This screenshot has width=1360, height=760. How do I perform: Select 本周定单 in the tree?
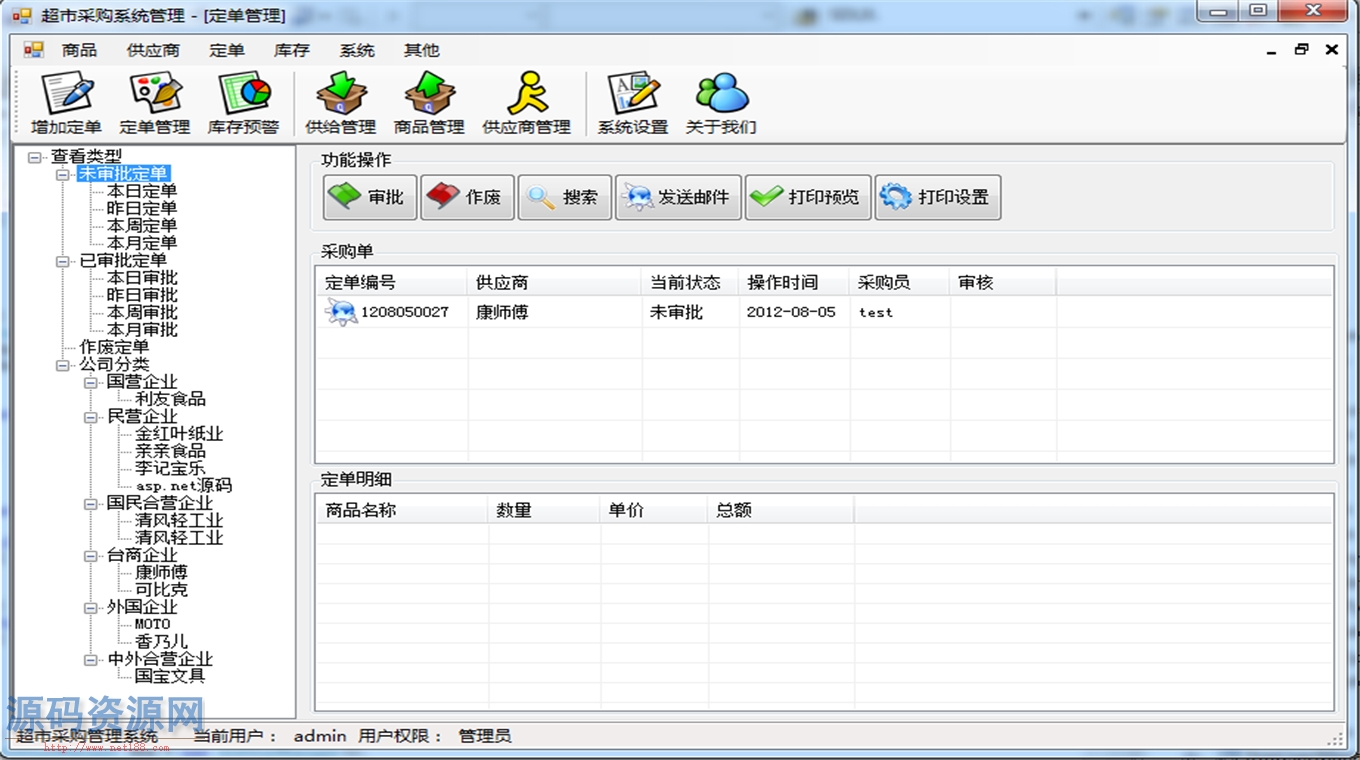click(x=142, y=226)
